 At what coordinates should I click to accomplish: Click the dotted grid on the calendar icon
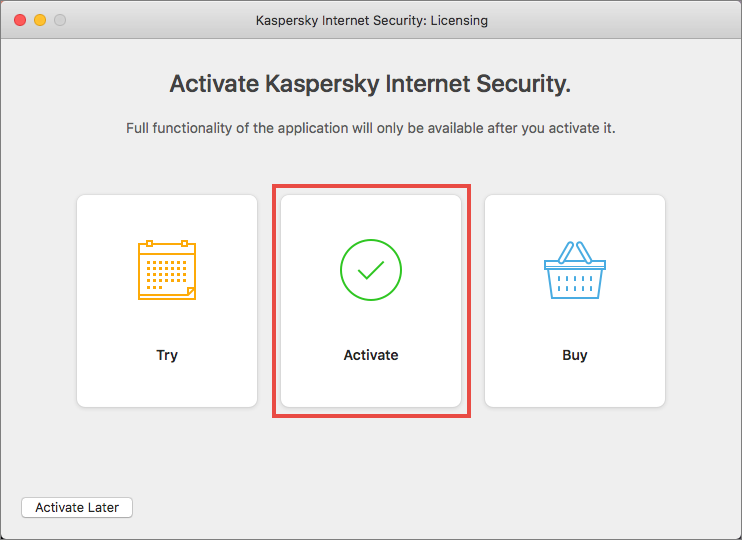pos(167,274)
